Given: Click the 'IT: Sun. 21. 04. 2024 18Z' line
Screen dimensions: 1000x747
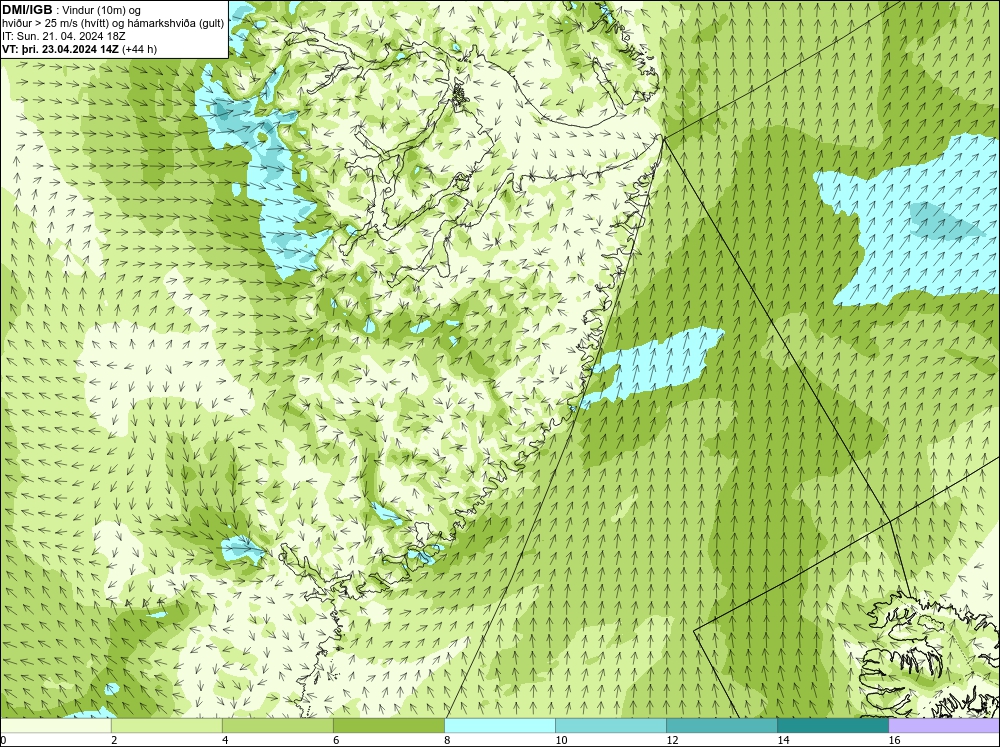Looking at the screenshot, I should pyautogui.click(x=64, y=36).
